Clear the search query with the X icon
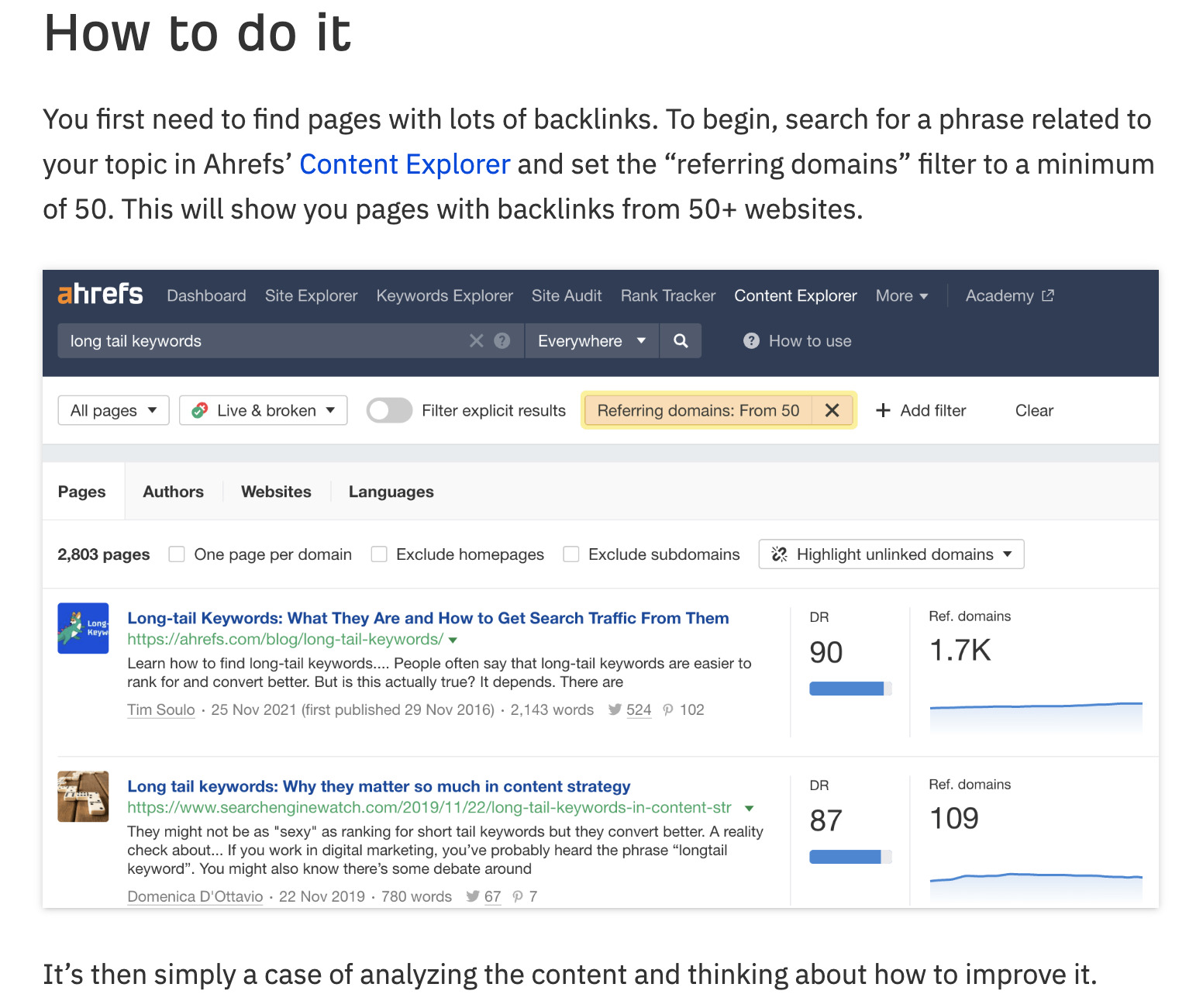The image size is (1203, 1008). click(x=476, y=340)
